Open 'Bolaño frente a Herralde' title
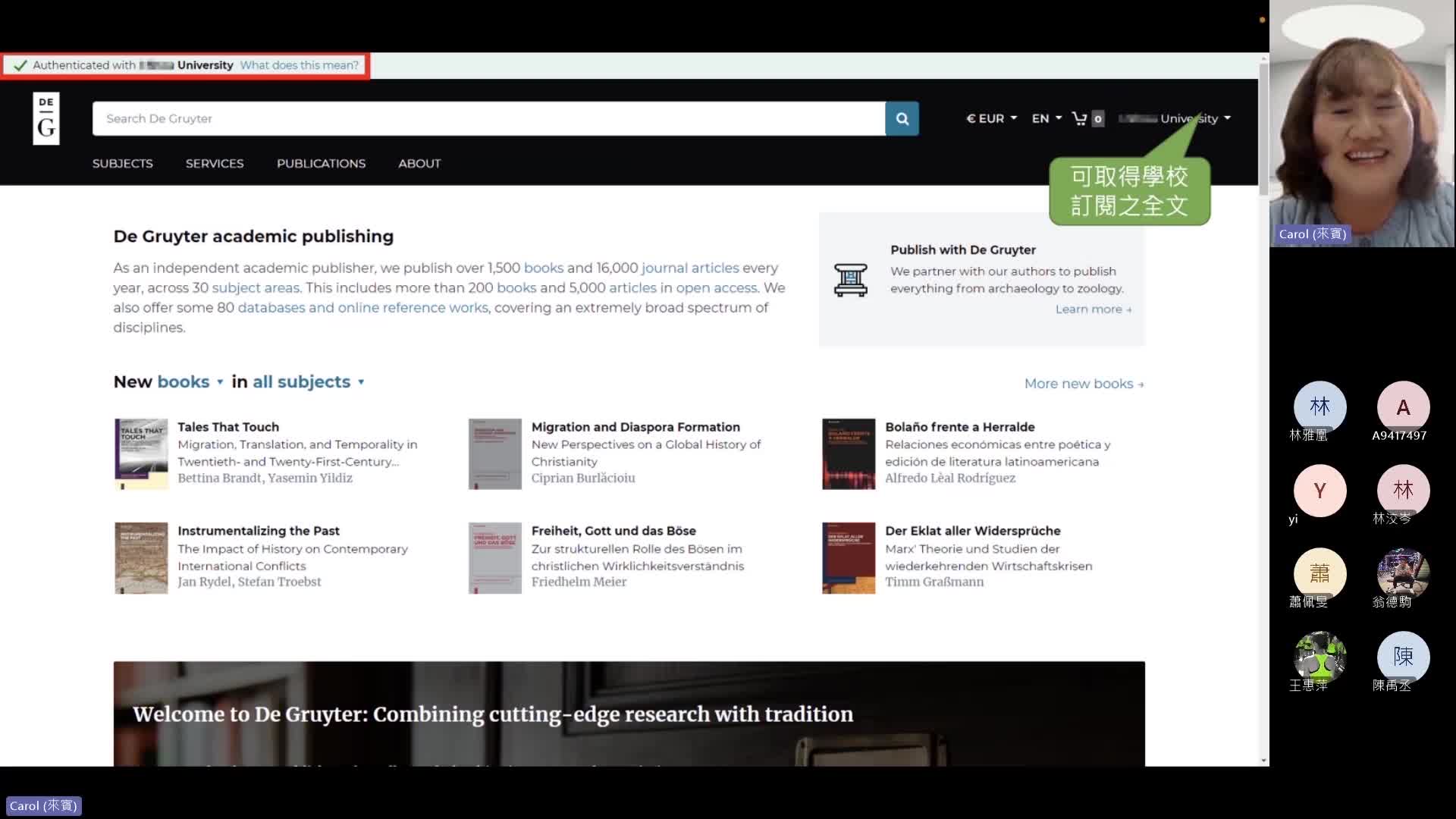1456x819 pixels. pyautogui.click(x=960, y=427)
